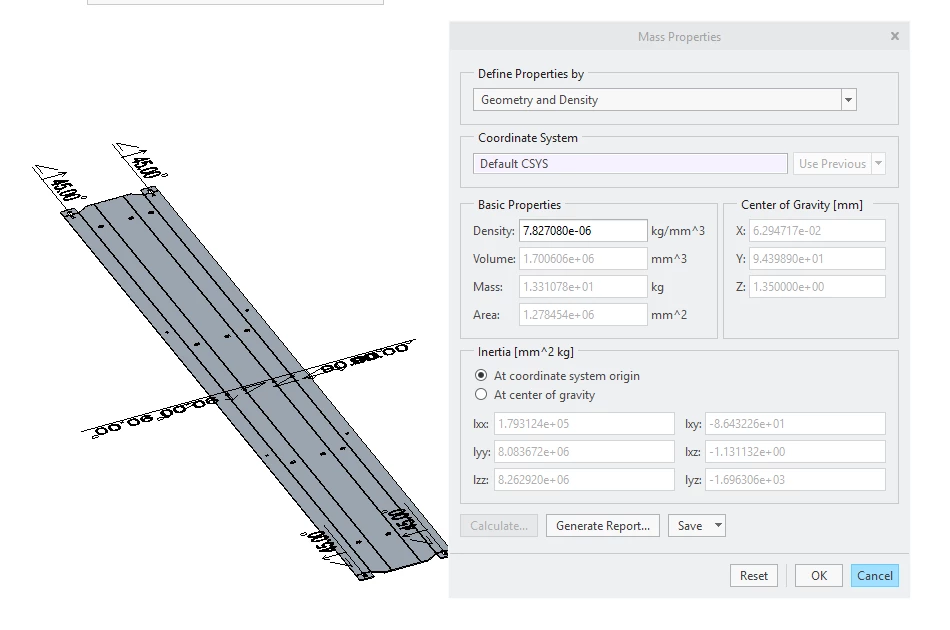The width and height of the screenshot is (950, 630).
Task: Click the Ixy inertia field
Action: coord(795,423)
